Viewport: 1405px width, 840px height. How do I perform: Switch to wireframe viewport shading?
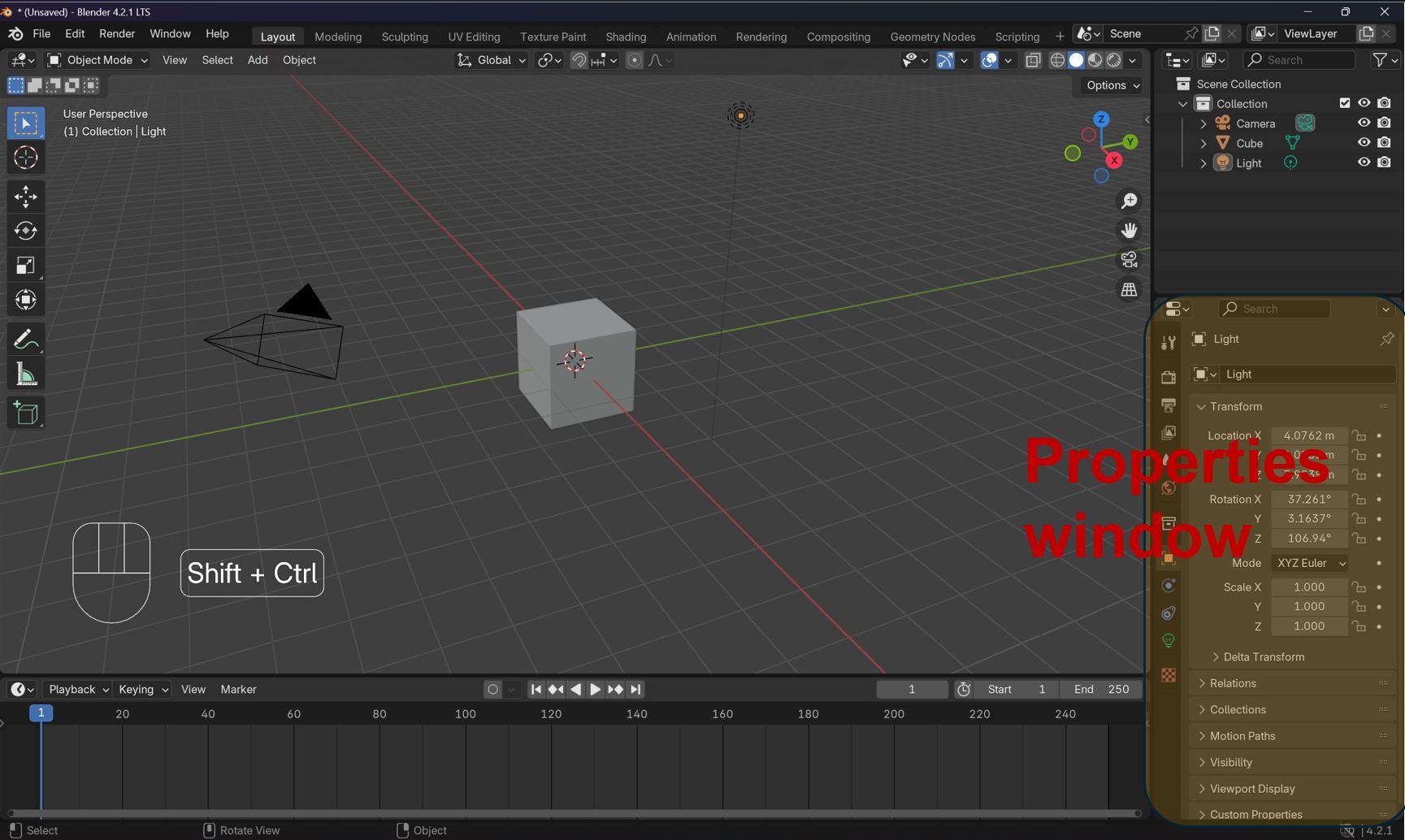[x=1057, y=60]
